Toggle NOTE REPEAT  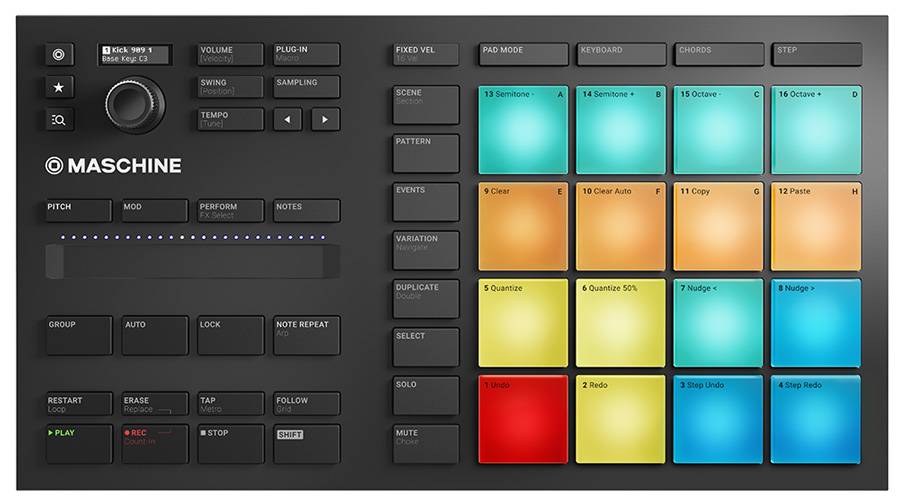pos(307,336)
